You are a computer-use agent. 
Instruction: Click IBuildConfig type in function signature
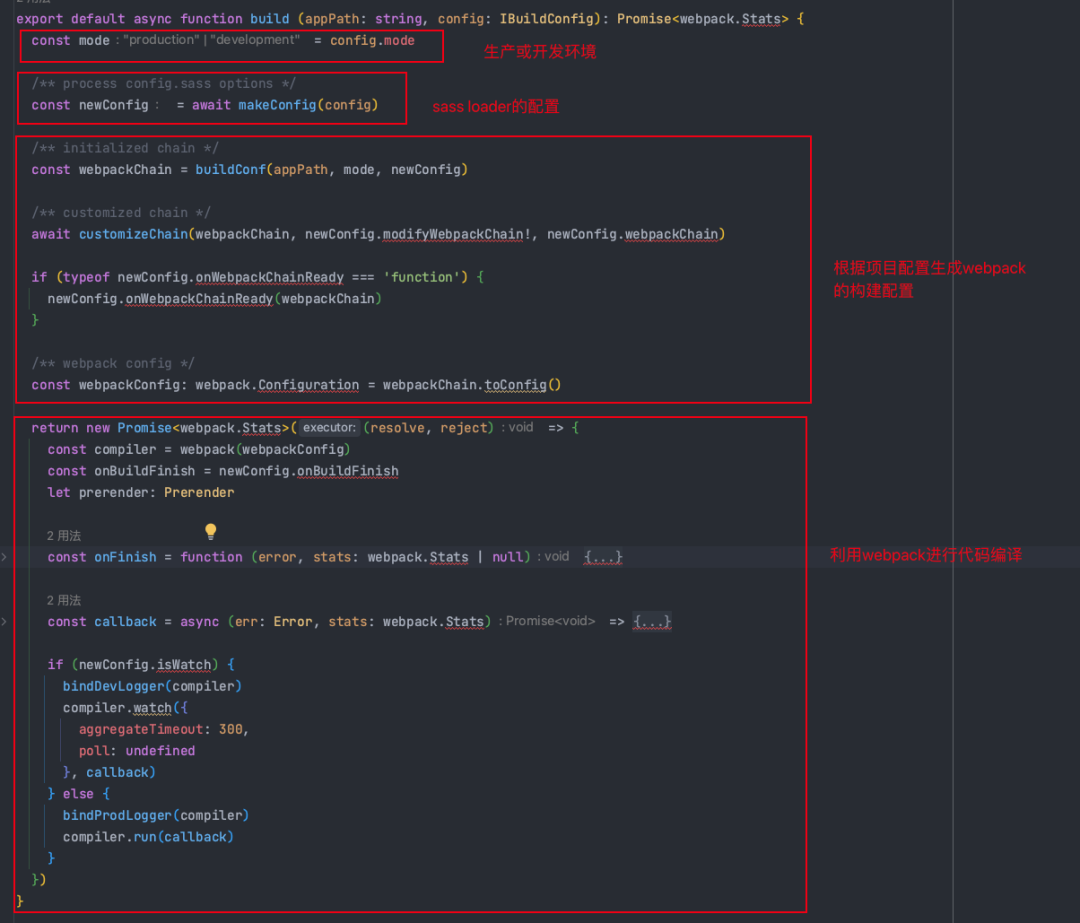tap(547, 19)
